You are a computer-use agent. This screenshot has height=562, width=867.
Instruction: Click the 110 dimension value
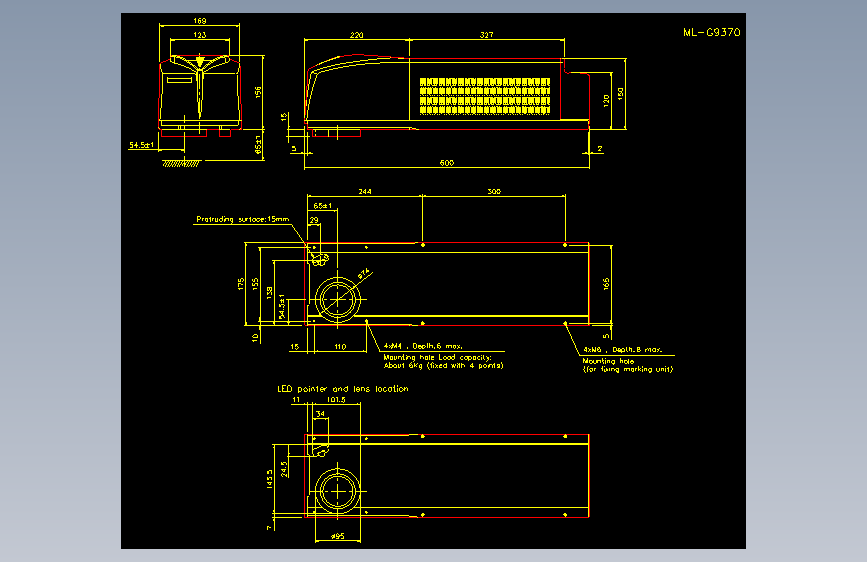pos(340,347)
